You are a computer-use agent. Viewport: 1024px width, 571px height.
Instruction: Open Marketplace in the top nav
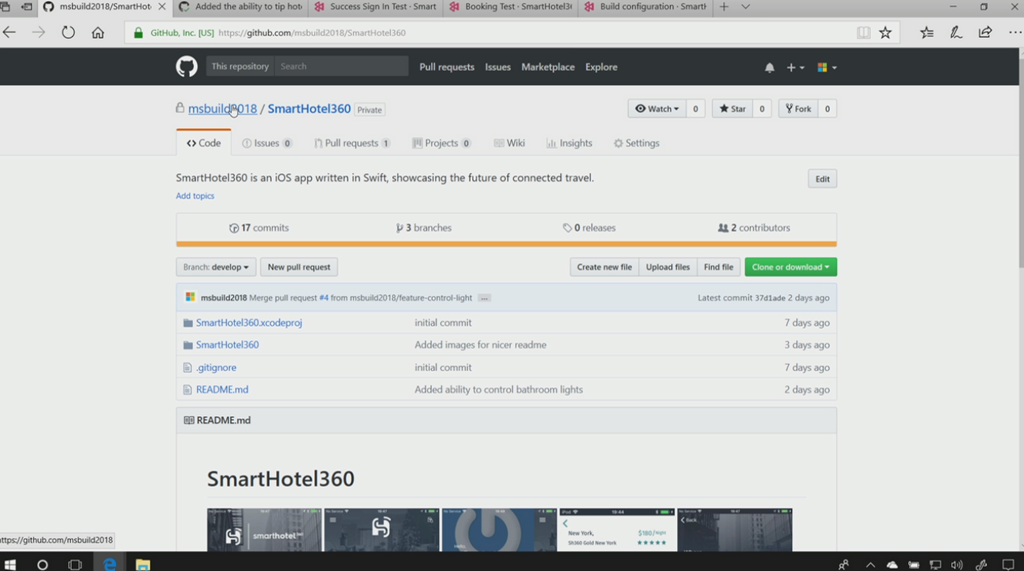(x=548, y=67)
